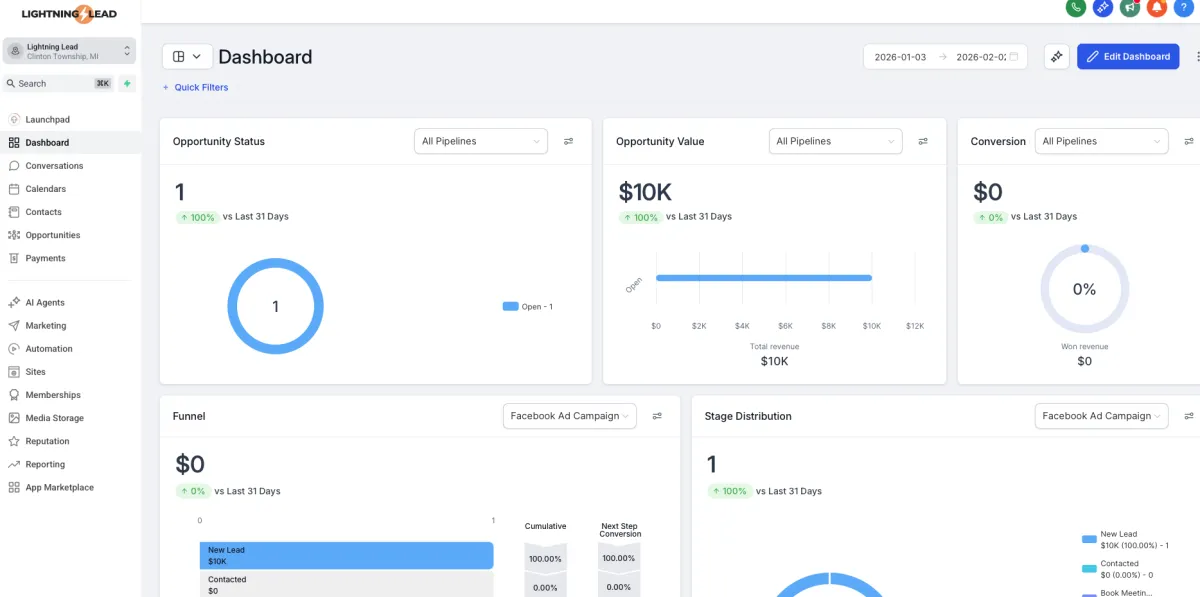Open Opportunity Value filter settings icon

(x=923, y=141)
